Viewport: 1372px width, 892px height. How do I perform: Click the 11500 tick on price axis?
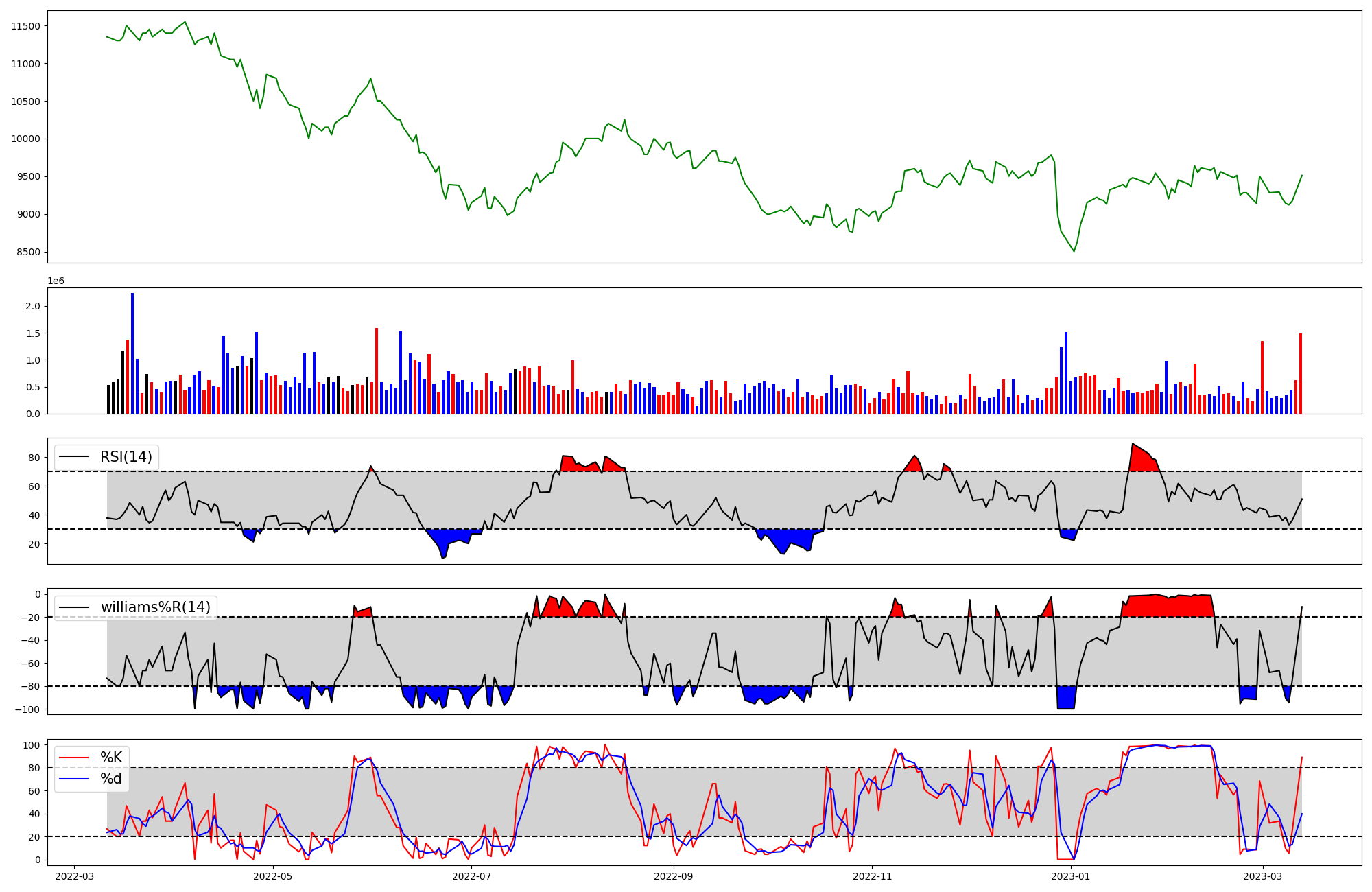point(26,26)
